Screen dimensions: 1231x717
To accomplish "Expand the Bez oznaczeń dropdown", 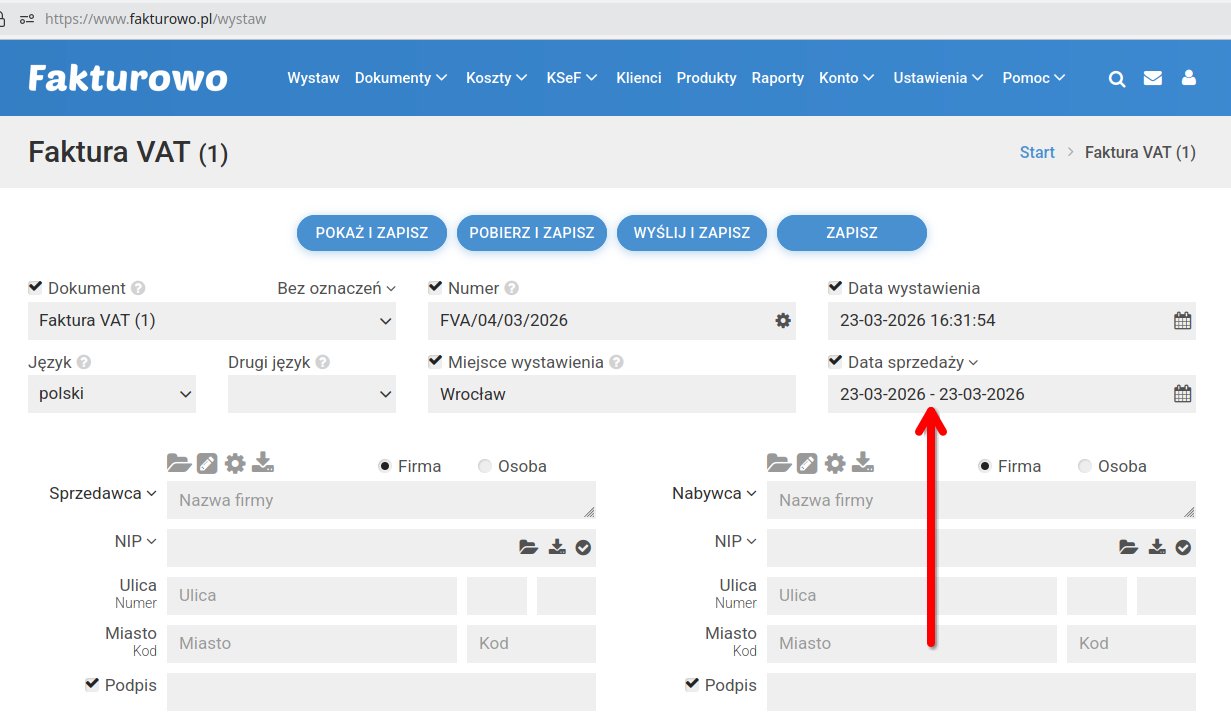I will (336, 288).
